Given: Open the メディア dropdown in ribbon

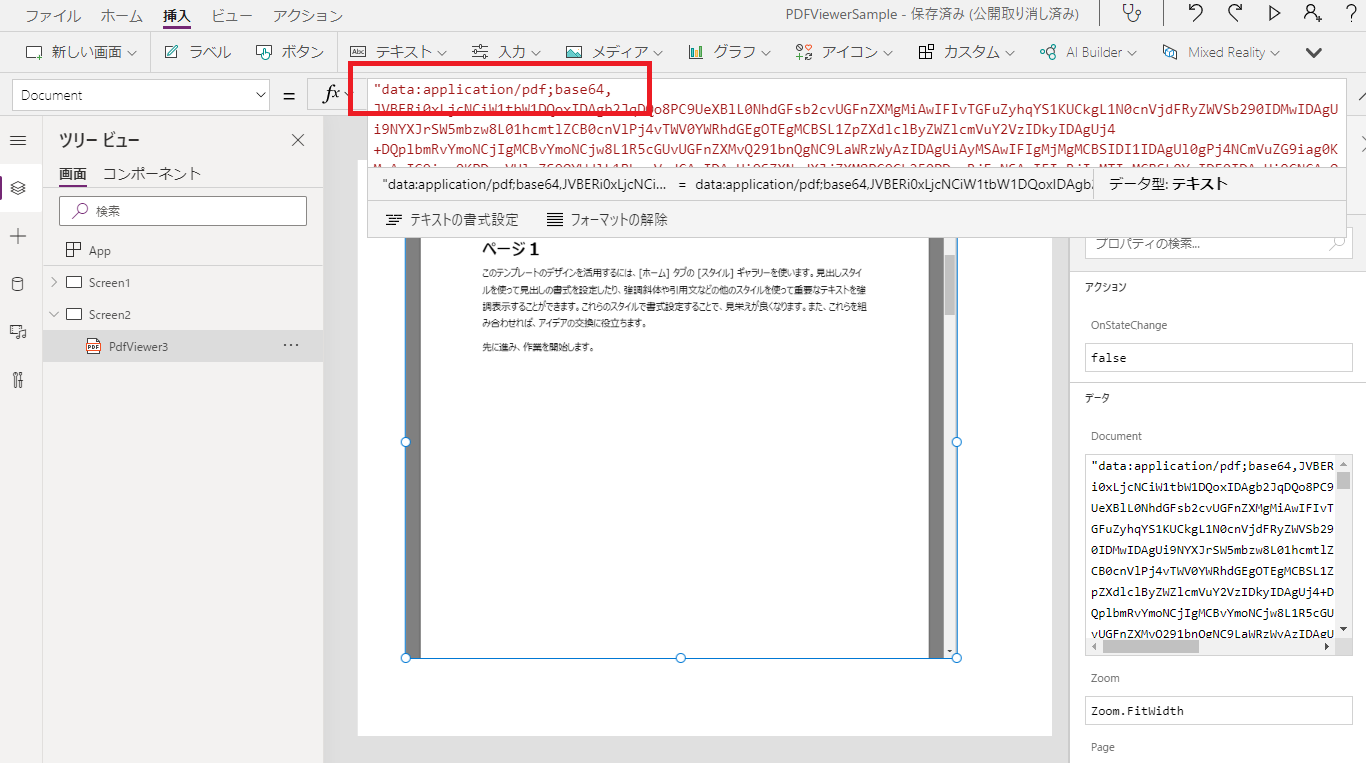Looking at the screenshot, I should coord(614,52).
